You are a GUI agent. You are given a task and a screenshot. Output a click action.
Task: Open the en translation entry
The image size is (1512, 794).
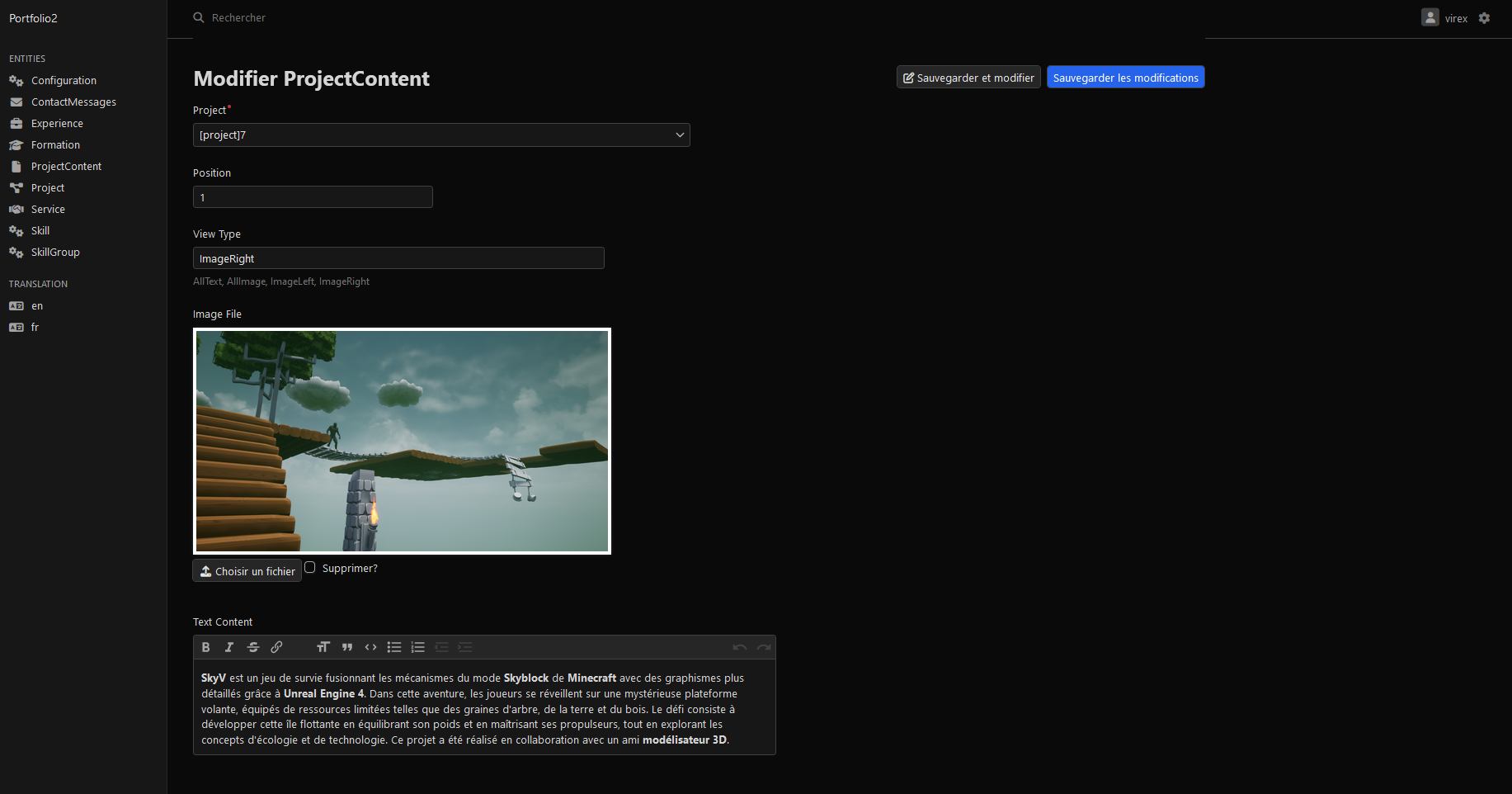pyautogui.click(x=37, y=306)
